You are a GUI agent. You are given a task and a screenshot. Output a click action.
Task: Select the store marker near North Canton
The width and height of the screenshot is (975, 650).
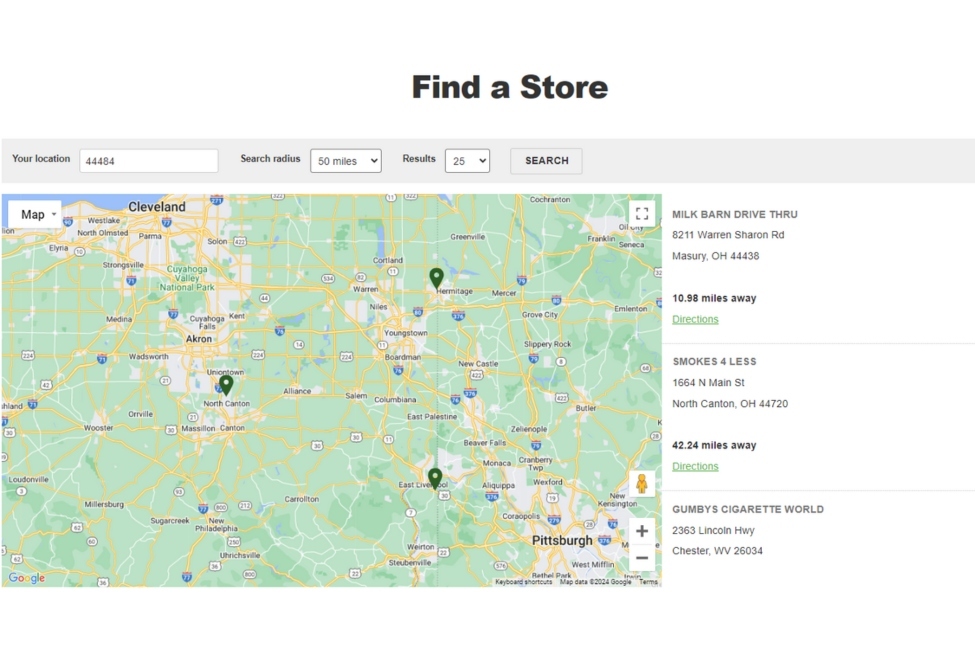tap(227, 384)
